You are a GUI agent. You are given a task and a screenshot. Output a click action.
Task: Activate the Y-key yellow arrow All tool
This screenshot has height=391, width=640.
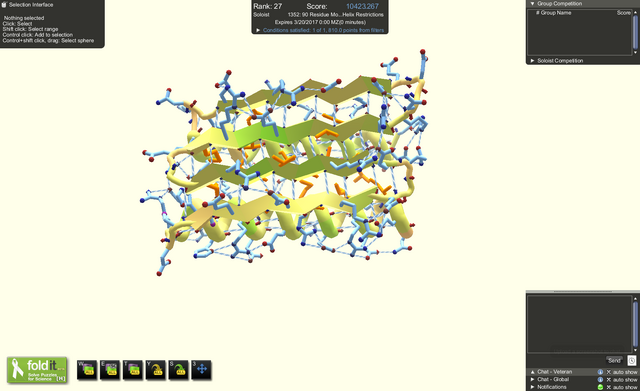tap(156, 370)
